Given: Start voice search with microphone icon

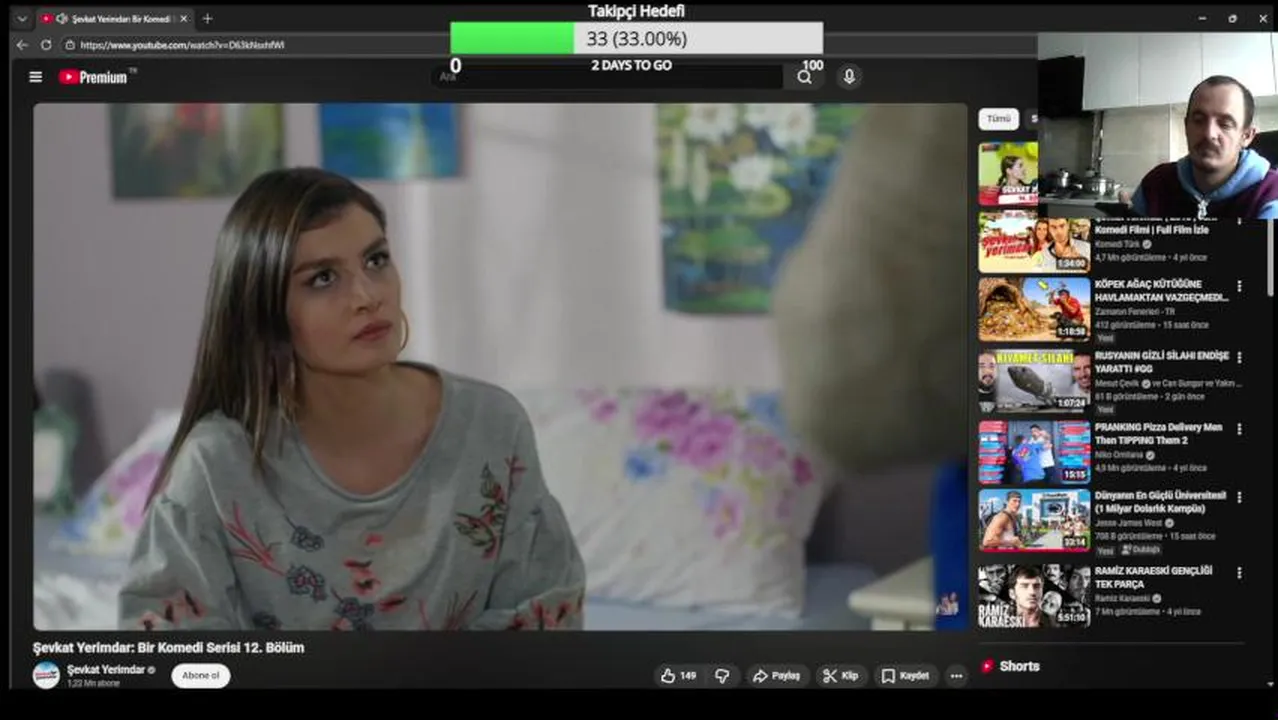Looking at the screenshot, I should point(849,77).
